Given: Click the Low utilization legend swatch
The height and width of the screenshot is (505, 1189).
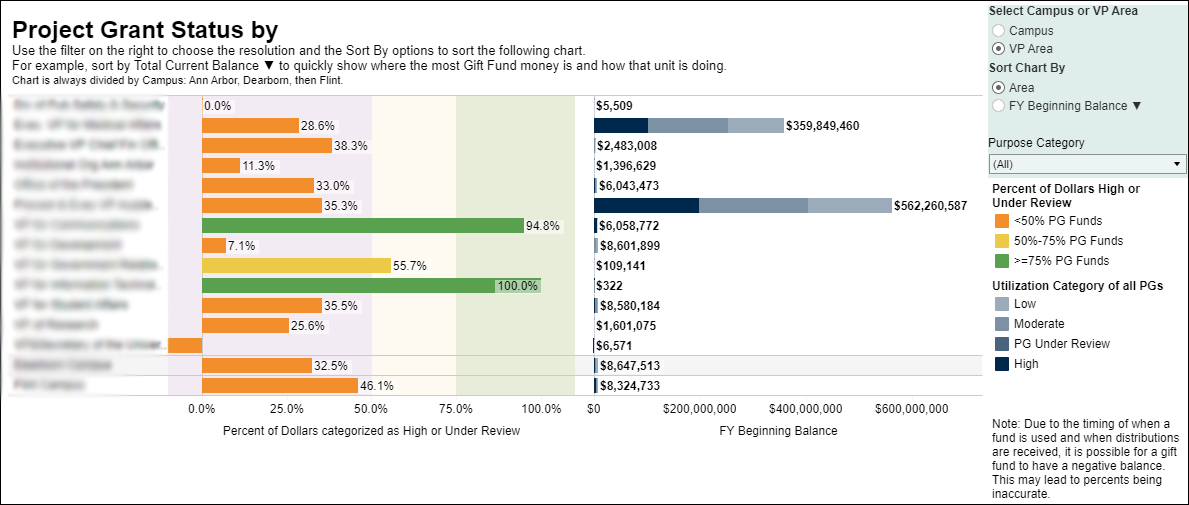Looking at the screenshot, I should (x=1002, y=304).
